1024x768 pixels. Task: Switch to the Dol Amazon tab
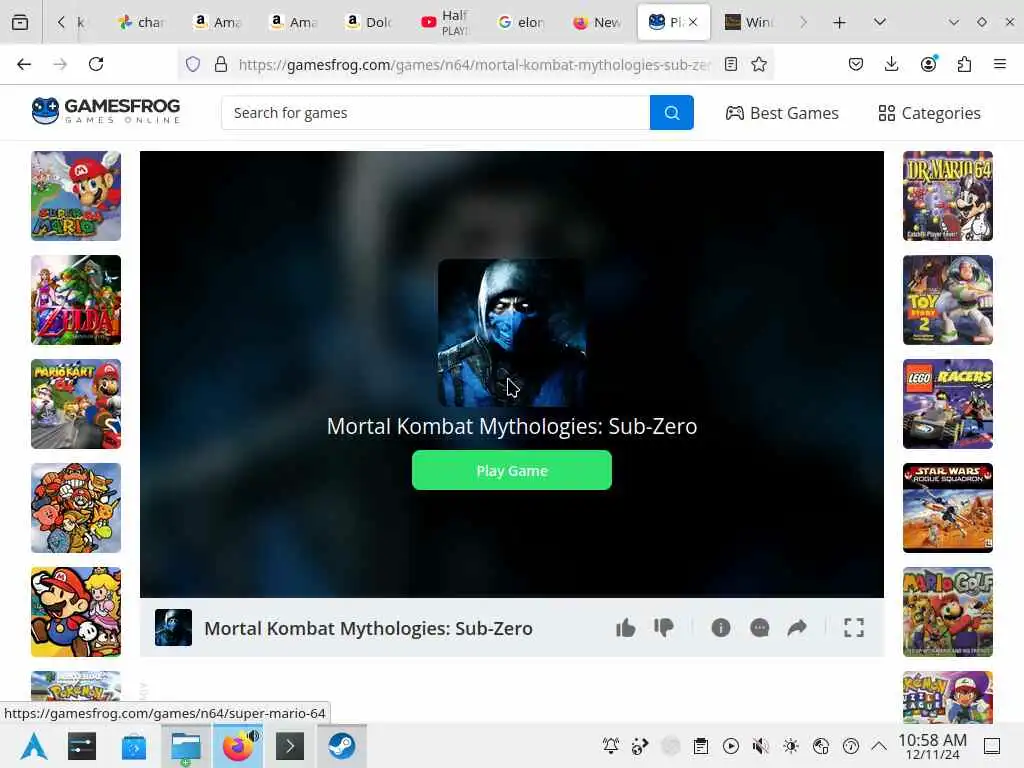coord(369,22)
